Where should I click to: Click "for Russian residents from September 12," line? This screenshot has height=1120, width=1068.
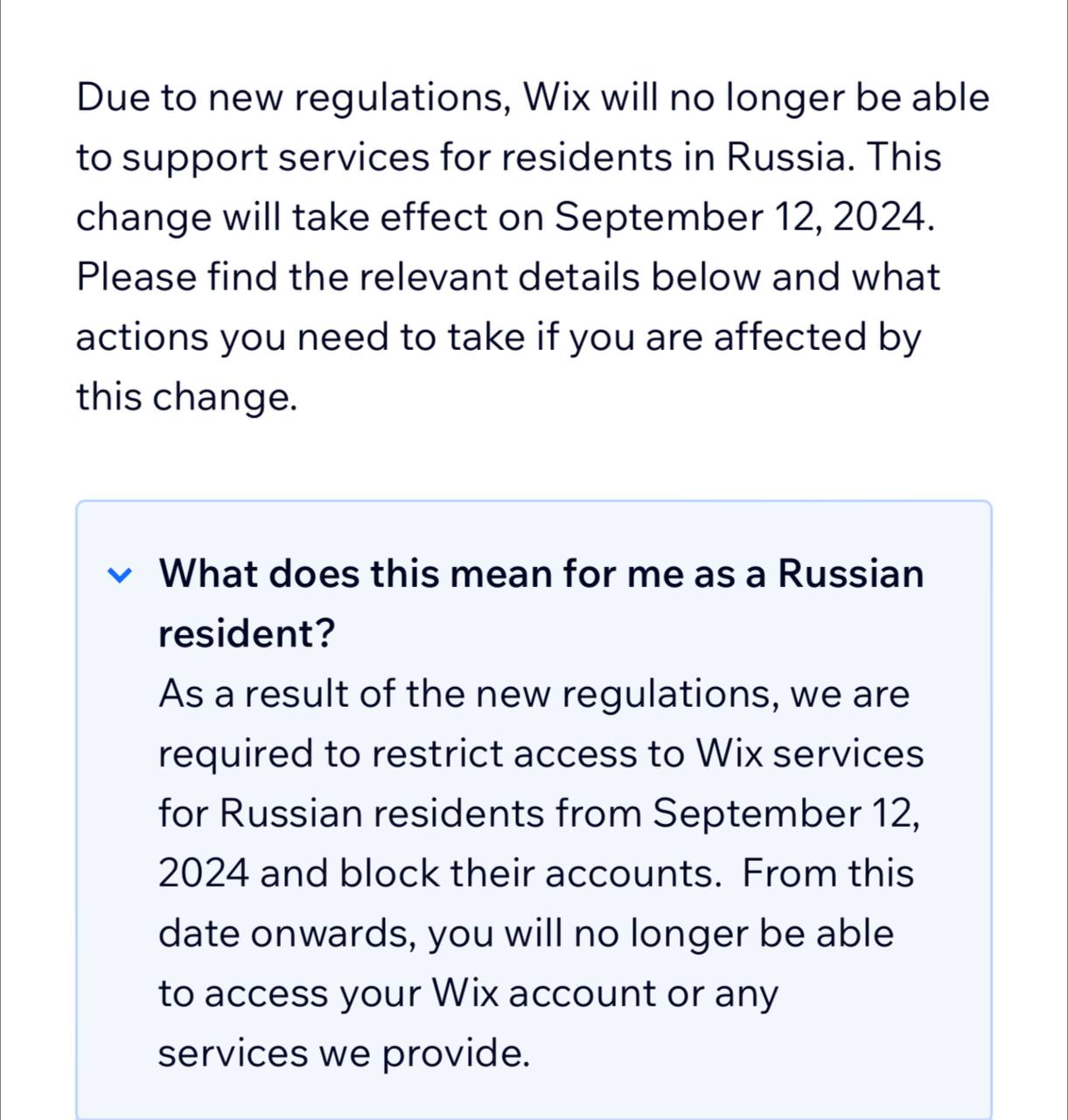(539, 813)
